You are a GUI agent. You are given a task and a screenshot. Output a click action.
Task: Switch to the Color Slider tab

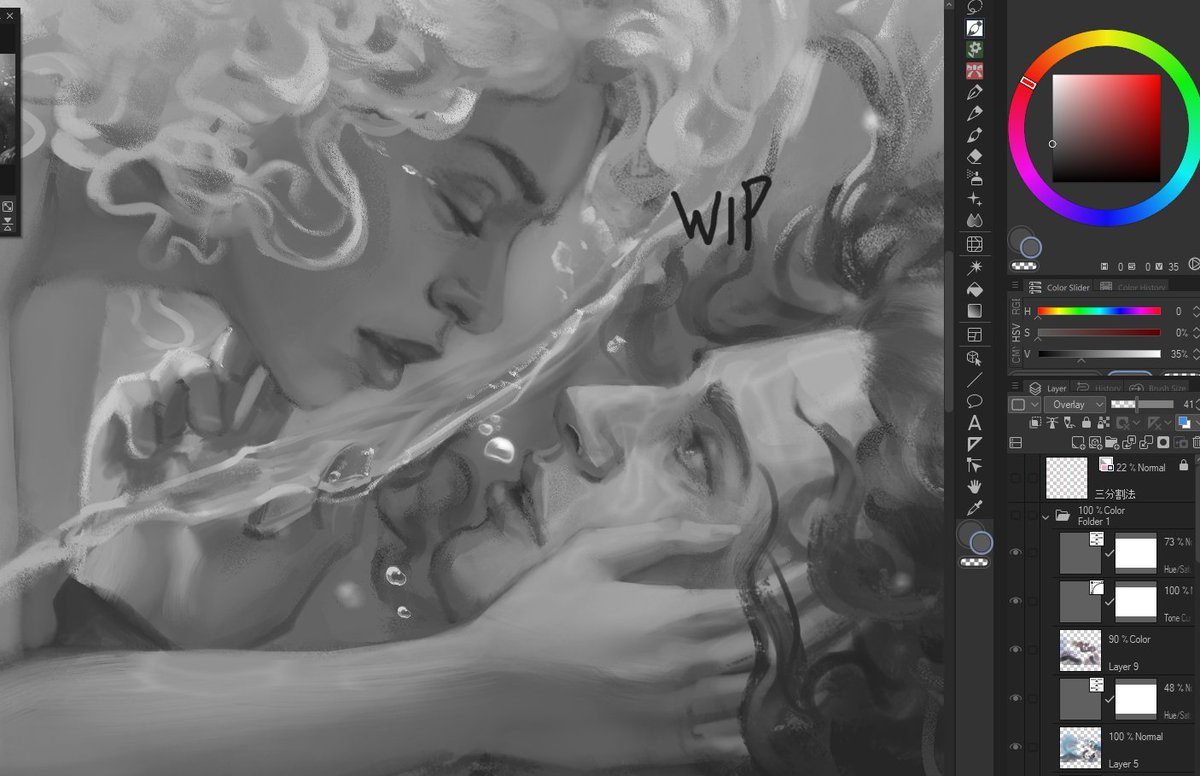1060,287
